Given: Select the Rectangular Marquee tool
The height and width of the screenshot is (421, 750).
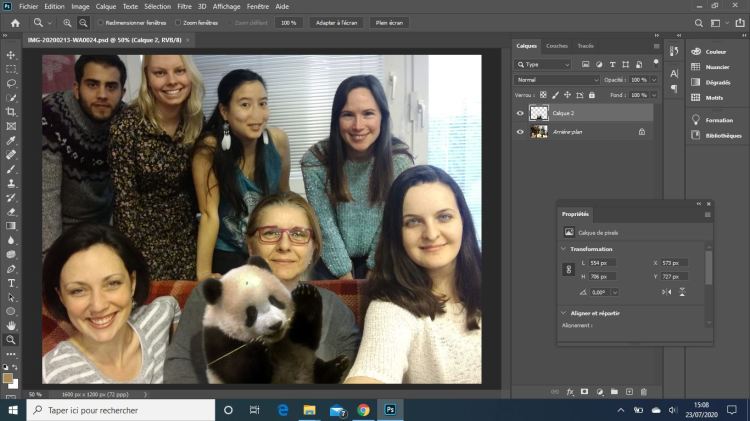Looking at the screenshot, I should [x=11, y=69].
